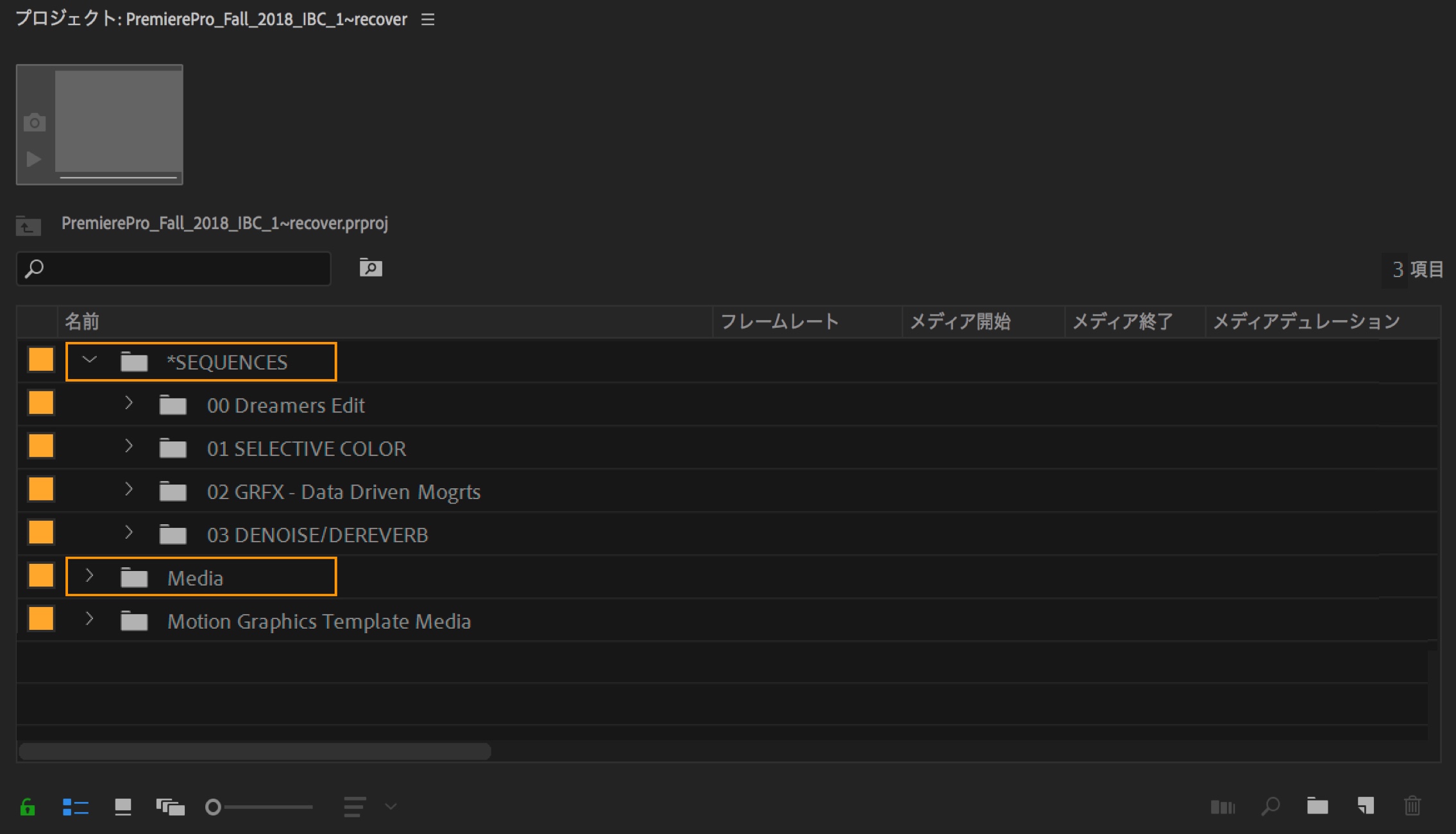Switch to freeform view

(170, 806)
